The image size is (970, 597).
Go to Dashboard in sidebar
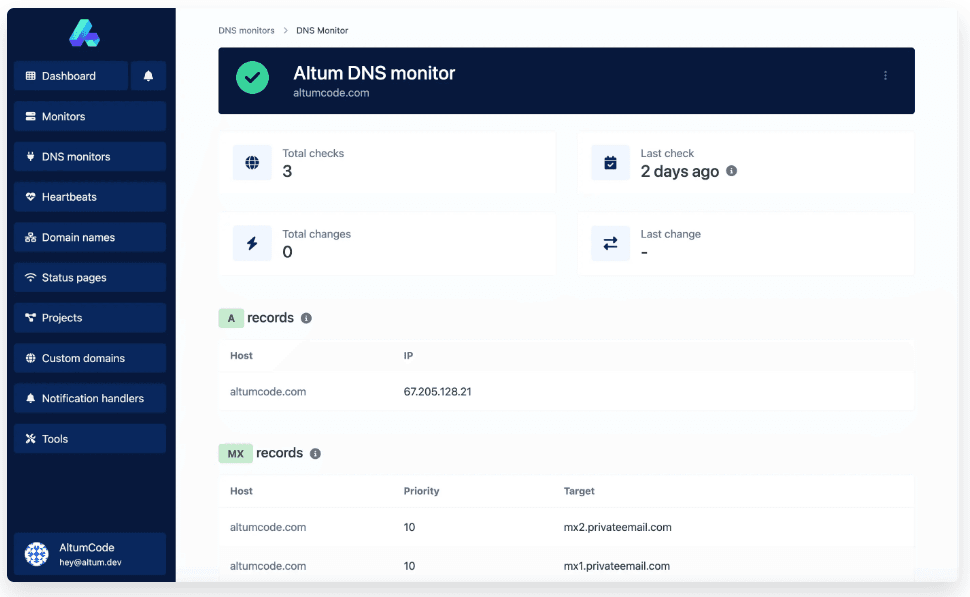click(x=70, y=76)
